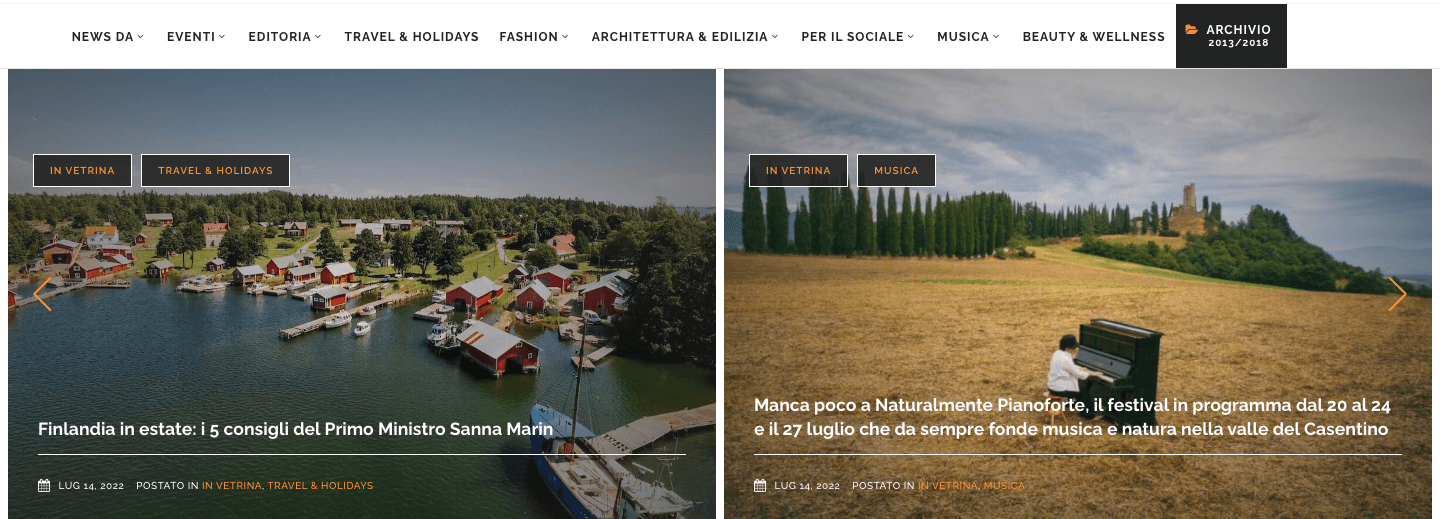Open the Musica navigation dropdown
This screenshot has width=1440, height=519.
pyautogui.click(x=968, y=37)
